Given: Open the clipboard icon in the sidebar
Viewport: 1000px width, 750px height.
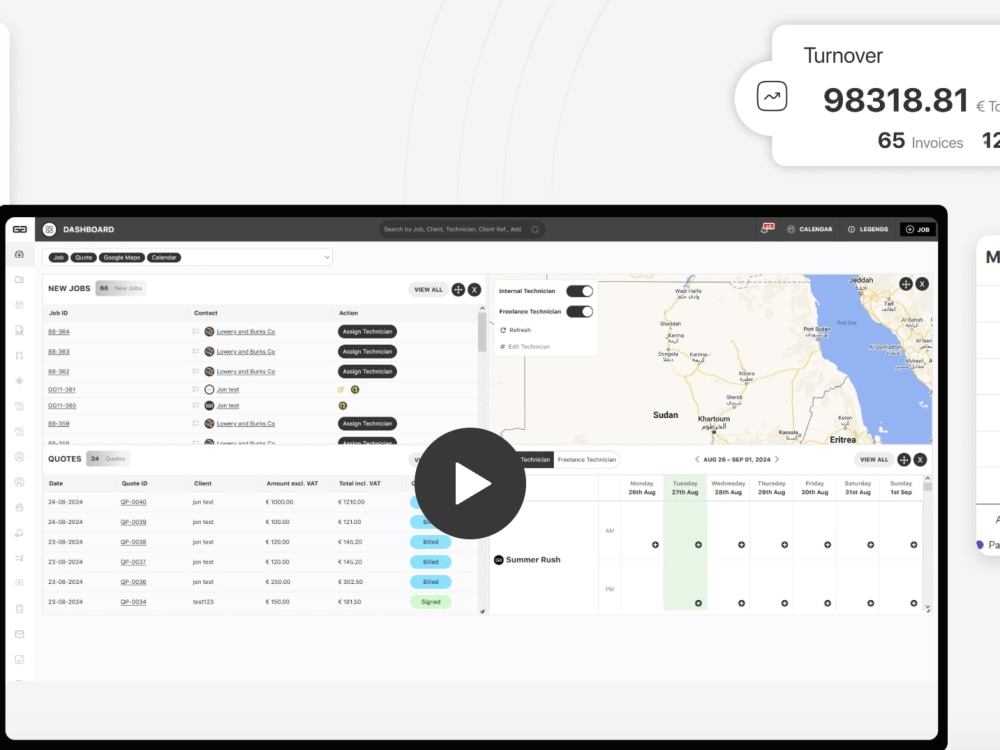Looking at the screenshot, I should coord(20,608).
